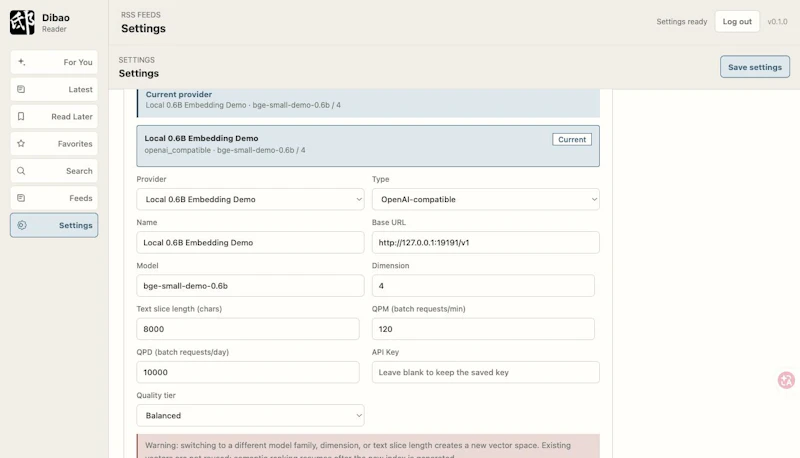Click the API Key input field
The width and height of the screenshot is (800, 458).
pos(486,372)
